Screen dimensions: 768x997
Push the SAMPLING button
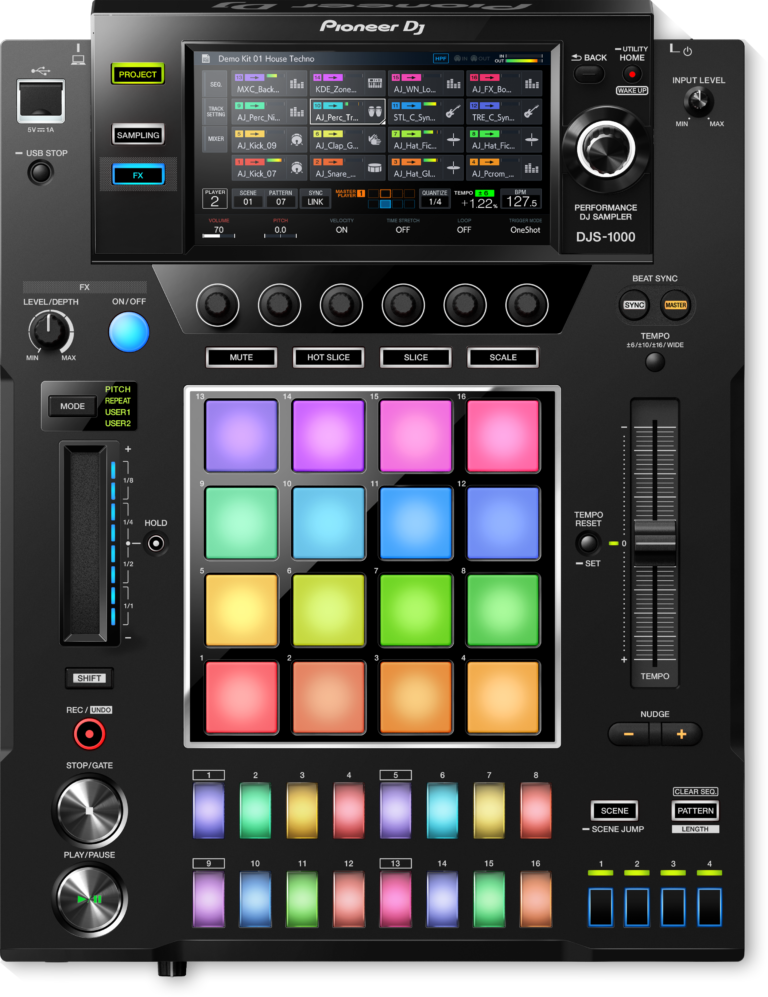pos(138,135)
